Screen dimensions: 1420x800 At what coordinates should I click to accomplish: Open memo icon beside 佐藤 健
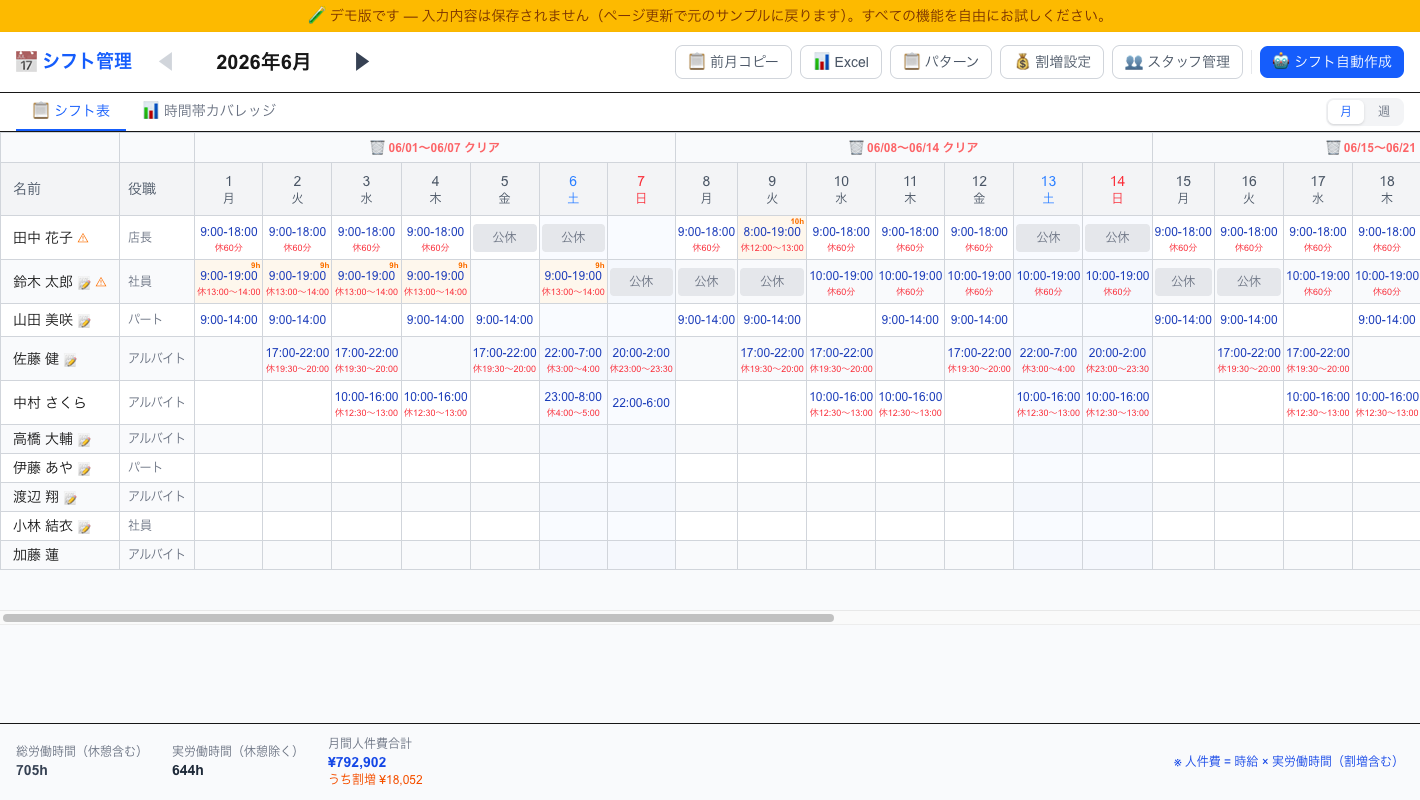point(70,360)
